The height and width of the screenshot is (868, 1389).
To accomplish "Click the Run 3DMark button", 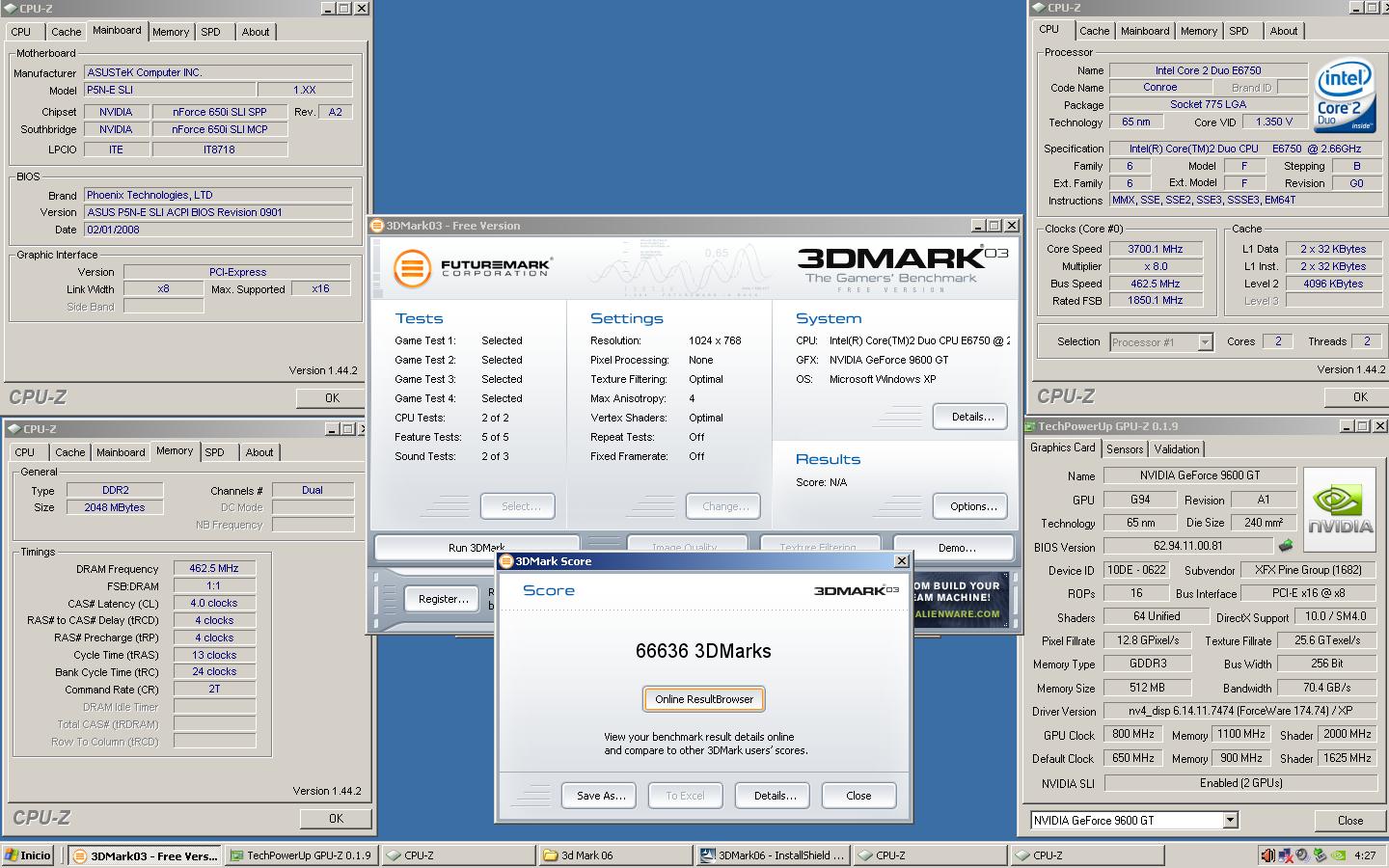I will tap(477, 547).
